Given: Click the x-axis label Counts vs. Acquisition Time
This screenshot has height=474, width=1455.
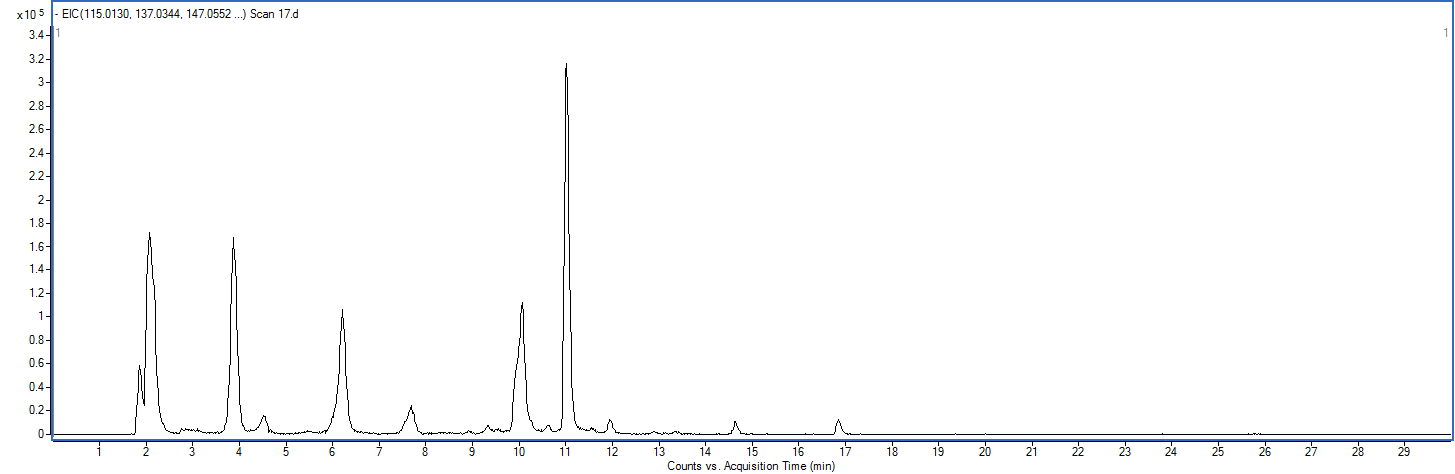Looking at the screenshot, I should coord(750,466).
